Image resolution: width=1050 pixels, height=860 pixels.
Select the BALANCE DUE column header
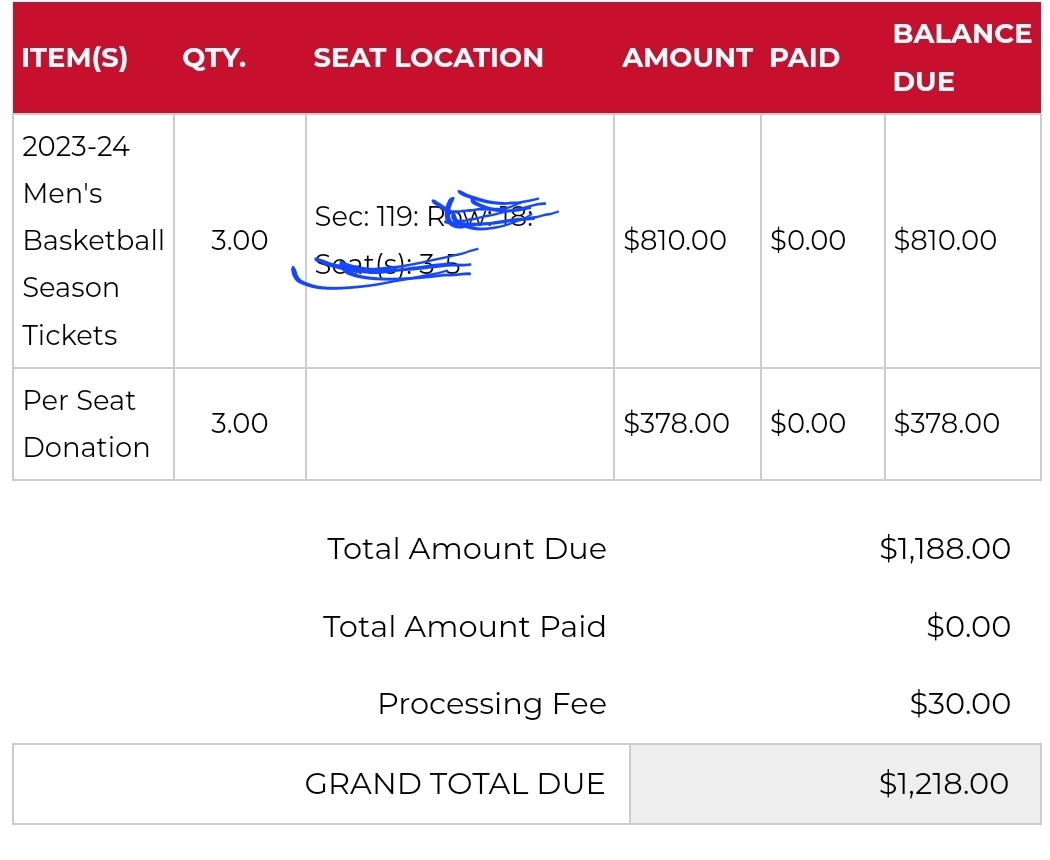click(x=962, y=58)
